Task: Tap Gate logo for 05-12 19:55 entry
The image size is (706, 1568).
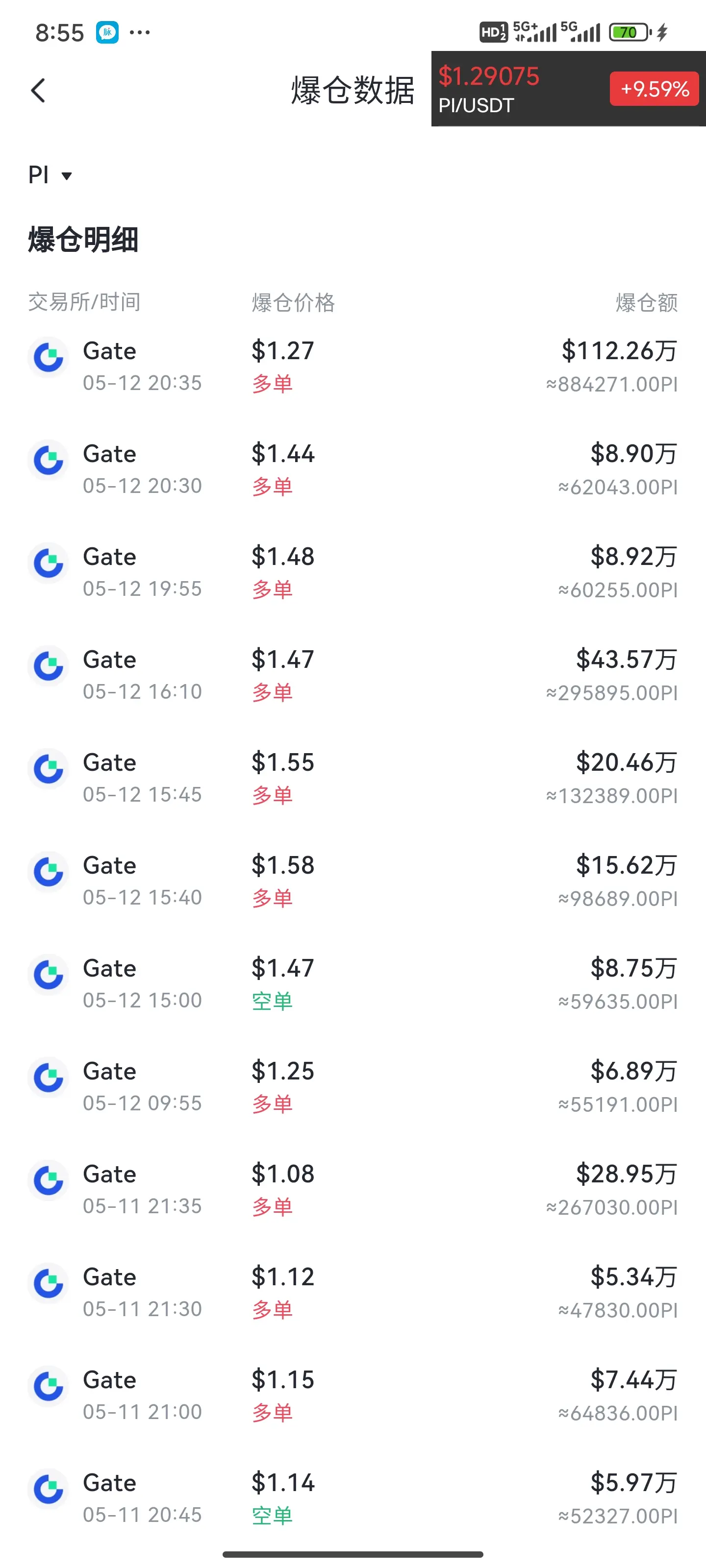Action: pyautogui.click(x=49, y=563)
